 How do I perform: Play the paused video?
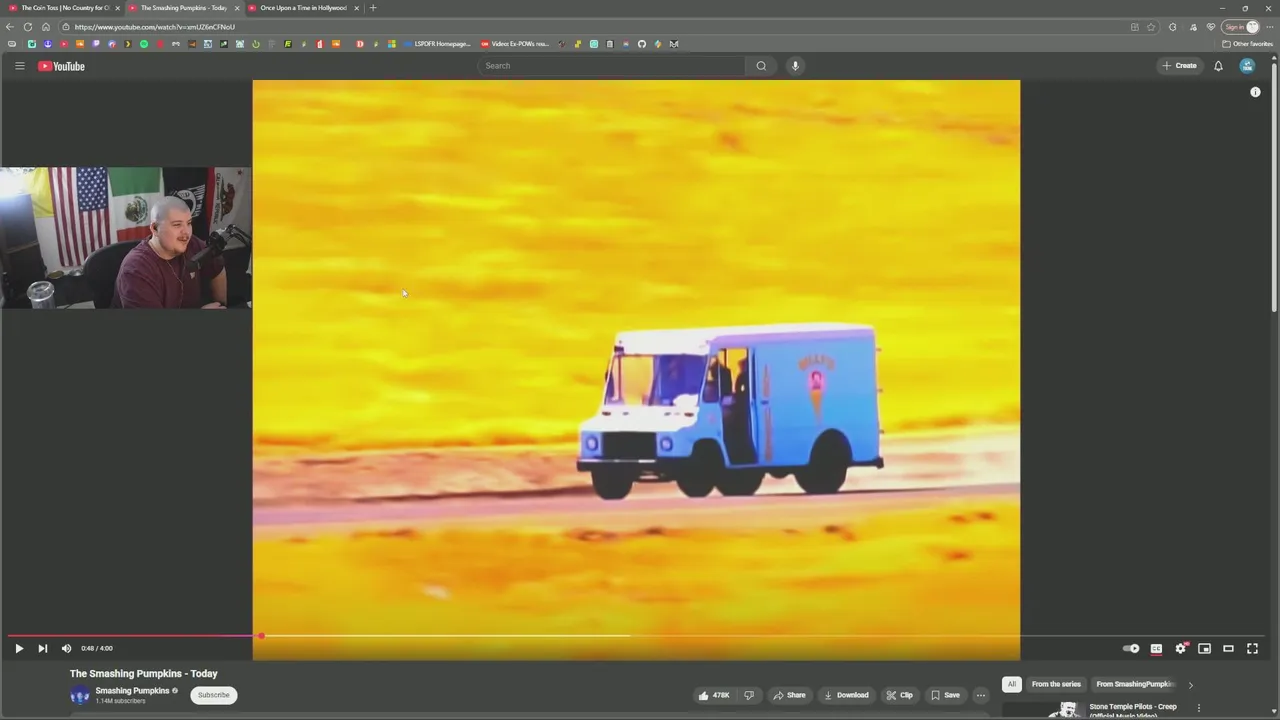19,648
